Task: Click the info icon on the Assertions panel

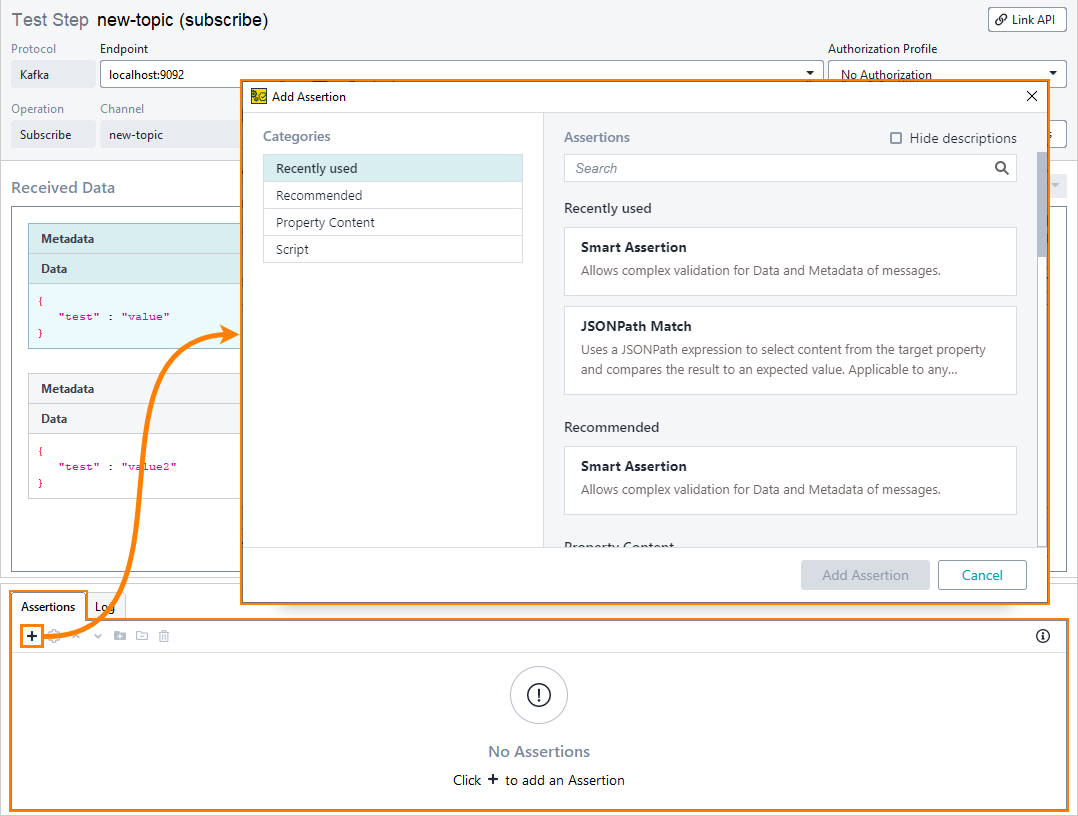Action: coord(1042,636)
